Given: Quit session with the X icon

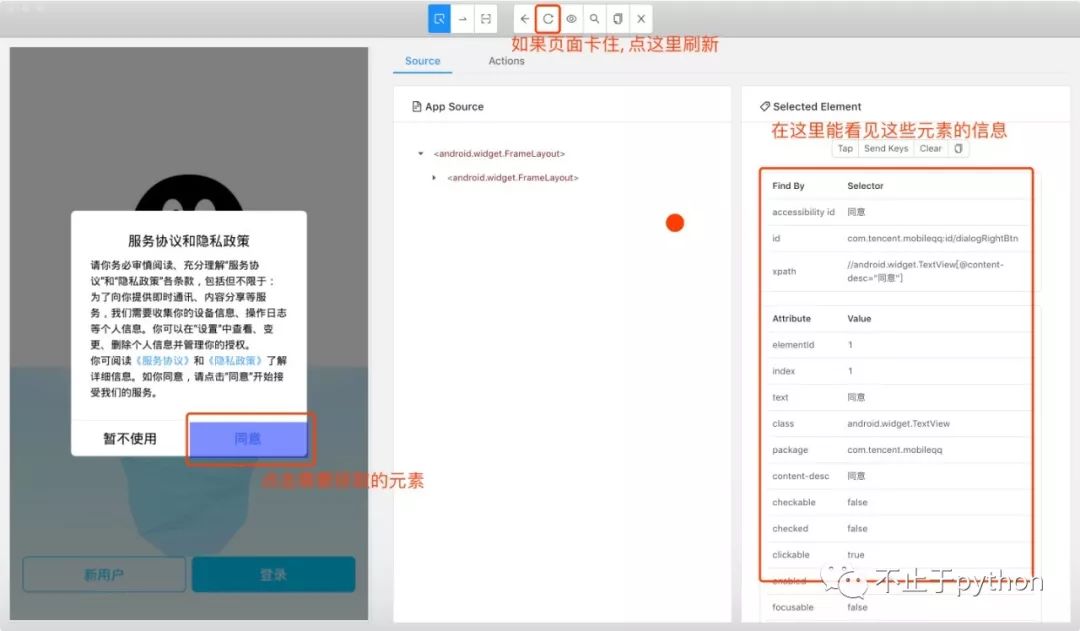Looking at the screenshot, I should (x=641, y=19).
